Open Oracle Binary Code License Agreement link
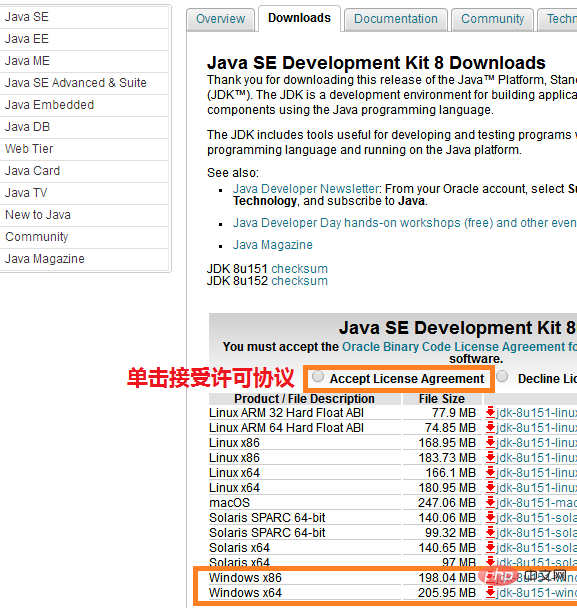This screenshot has width=577, height=608. [459, 347]
